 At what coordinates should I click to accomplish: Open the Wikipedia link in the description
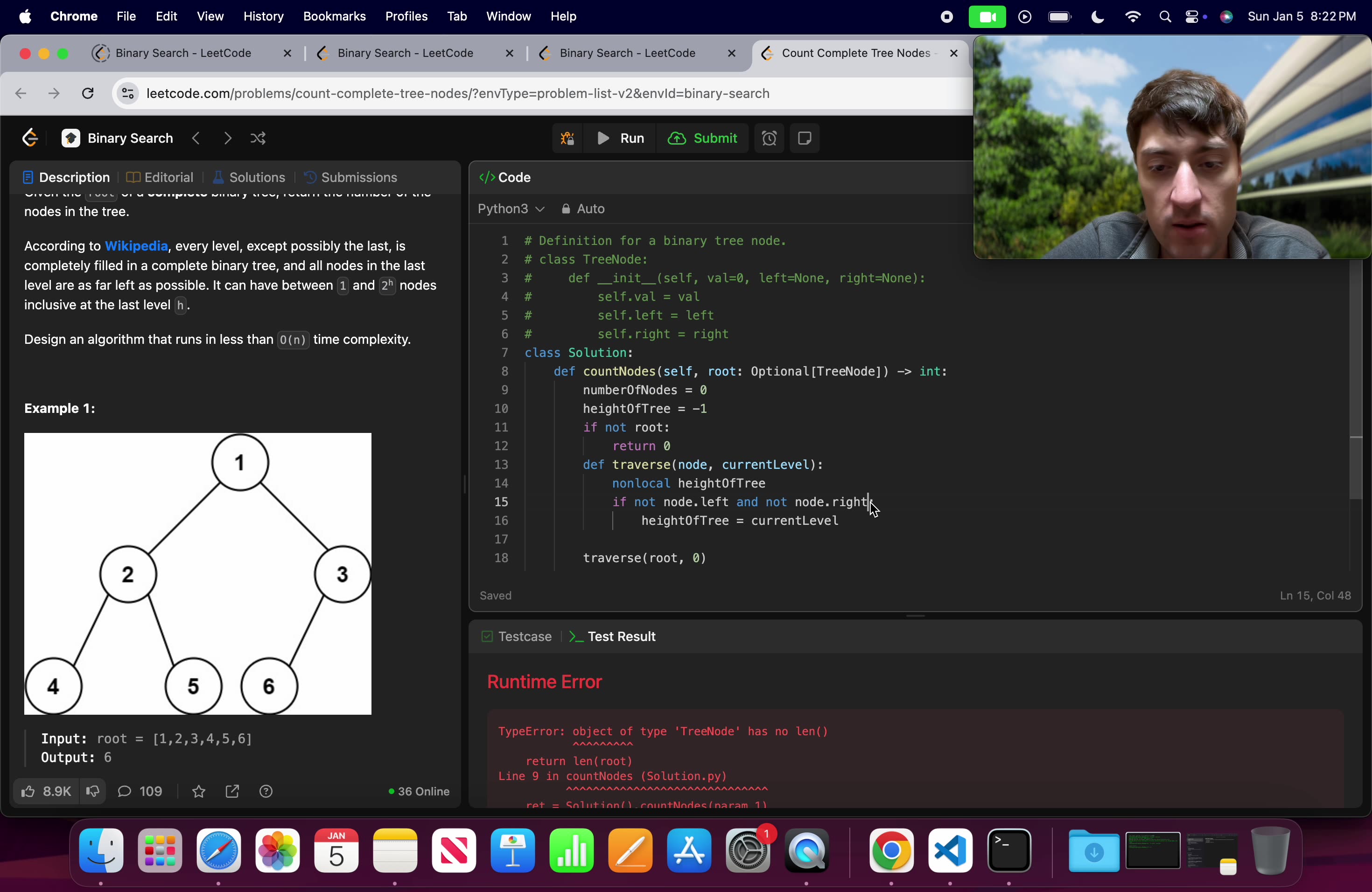coord(136,245)
